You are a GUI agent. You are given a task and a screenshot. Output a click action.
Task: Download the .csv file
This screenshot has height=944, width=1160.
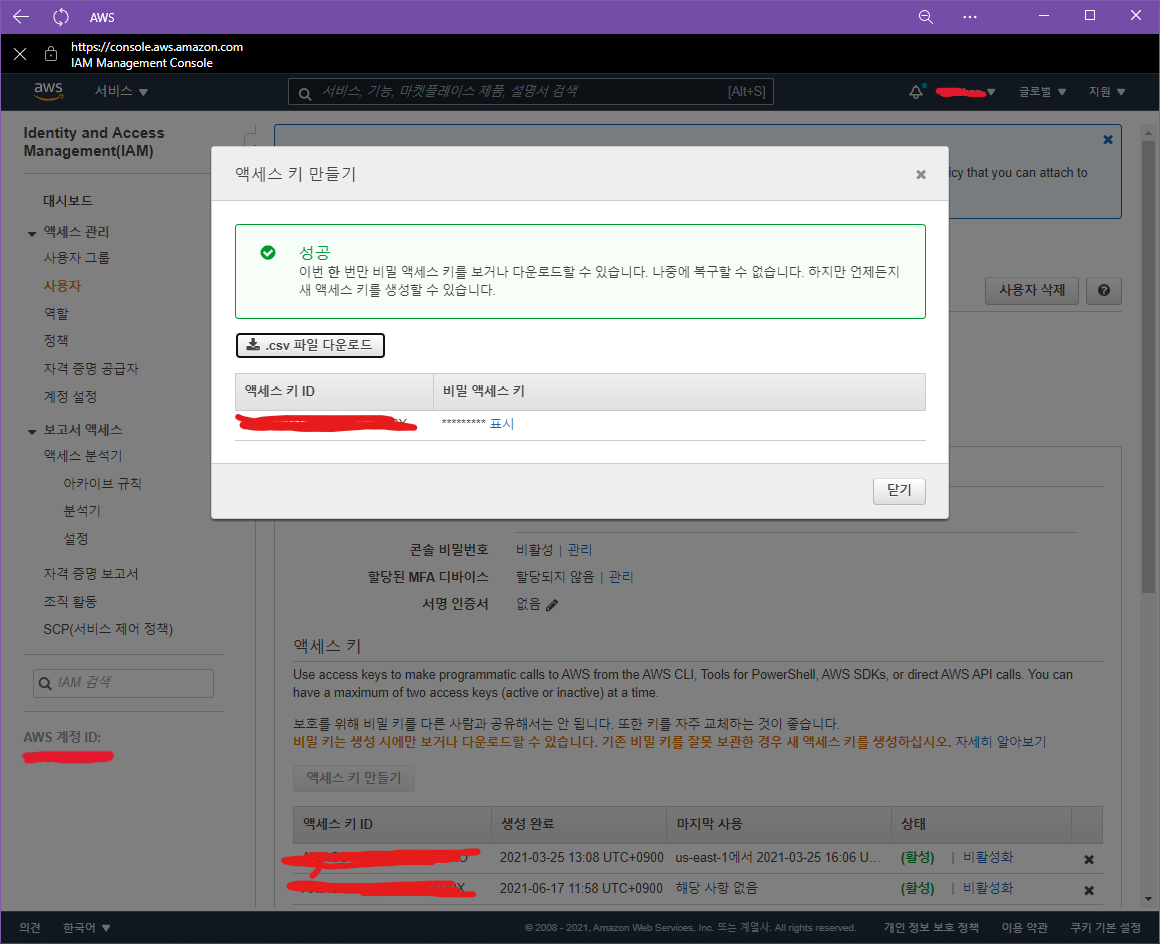pos(310,345)
